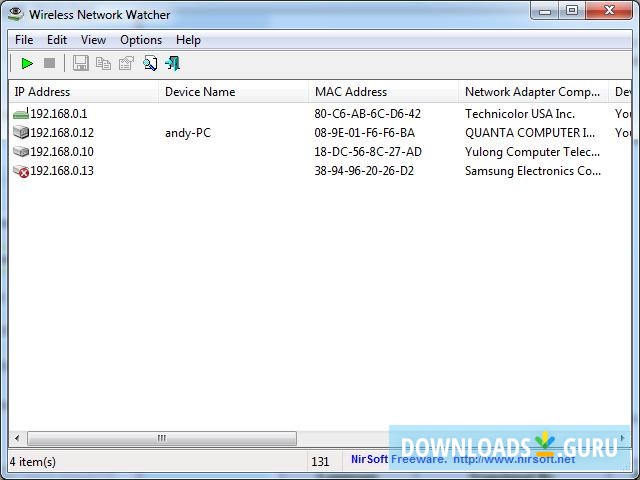Copy selected items via the toolbar icon
640x480 pixels.
(x=103, y=64)
